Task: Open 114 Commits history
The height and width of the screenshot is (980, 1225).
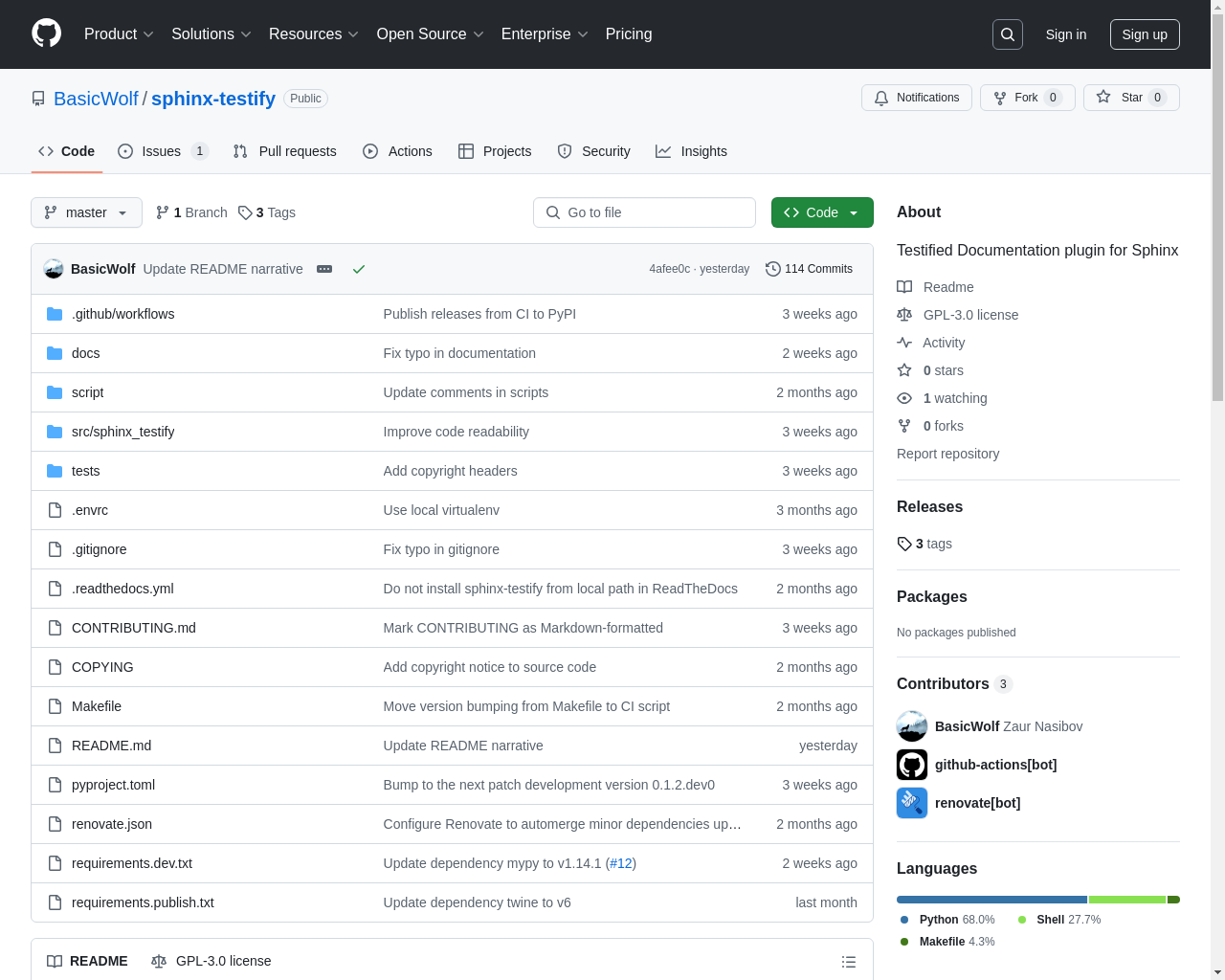Action: click(x=809, y=269)
